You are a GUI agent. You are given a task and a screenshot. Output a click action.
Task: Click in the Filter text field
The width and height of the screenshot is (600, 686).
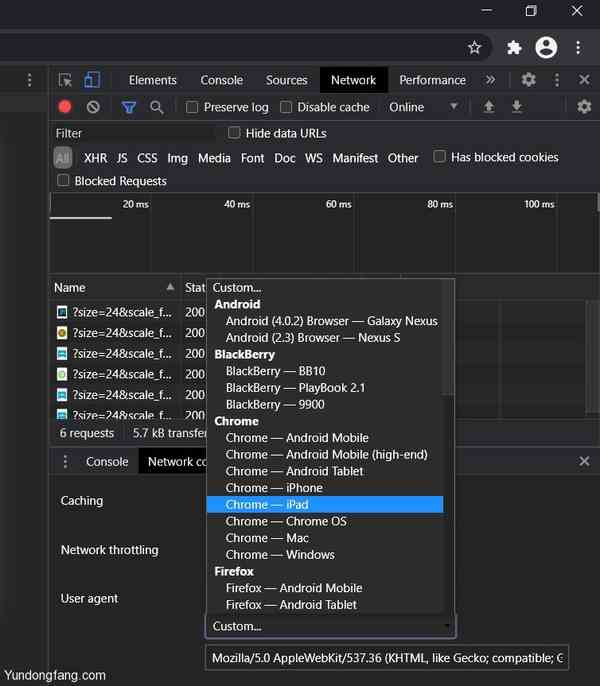pyautogui.click(x=133, y=133)
